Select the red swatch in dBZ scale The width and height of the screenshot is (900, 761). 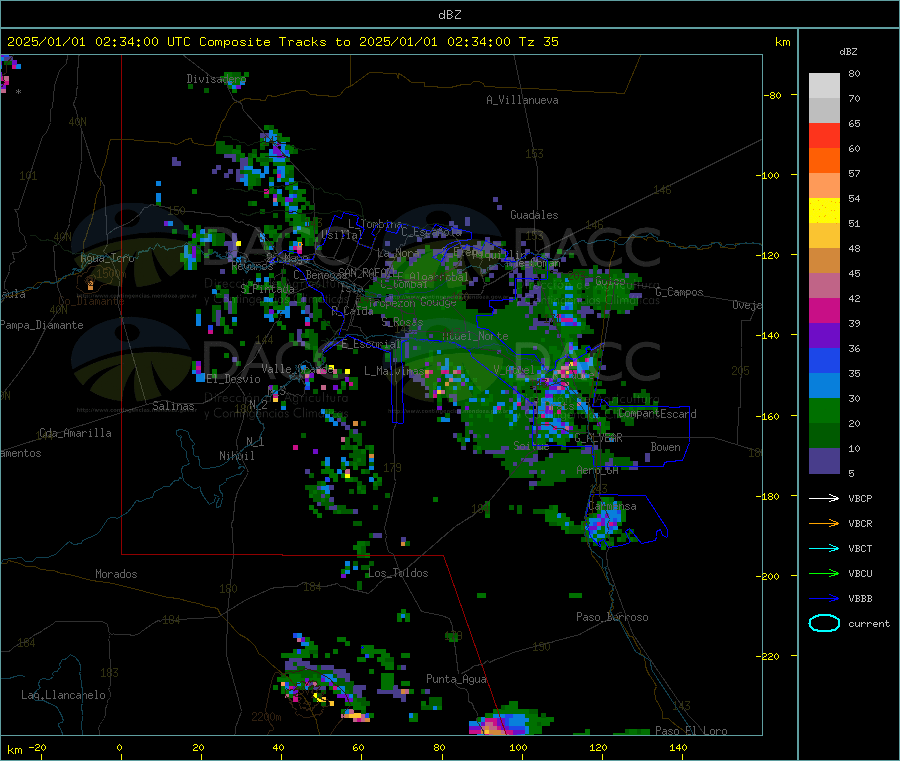[x=824, y=135]
